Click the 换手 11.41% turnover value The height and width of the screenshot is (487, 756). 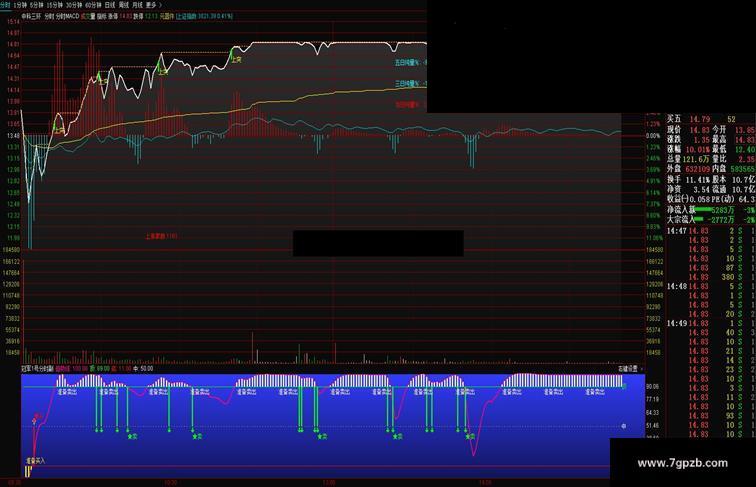click(x=698, y=179)
